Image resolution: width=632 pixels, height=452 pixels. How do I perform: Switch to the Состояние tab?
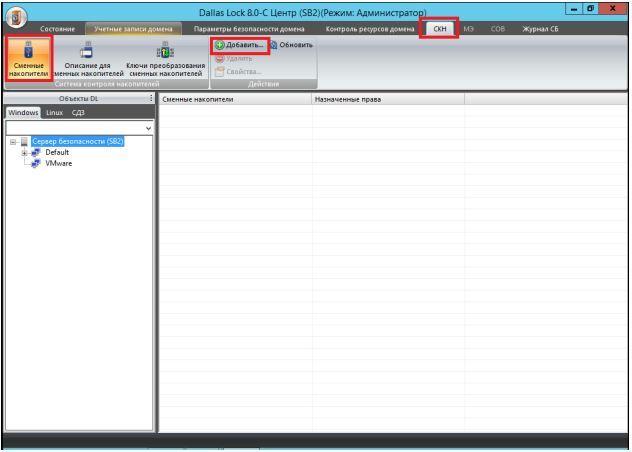[x=57, y=29]
